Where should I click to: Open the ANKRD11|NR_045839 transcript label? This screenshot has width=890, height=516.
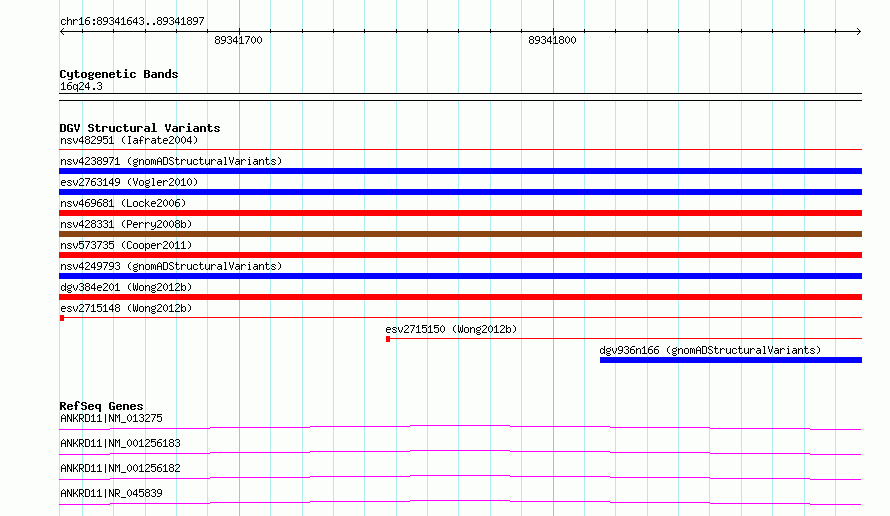tap(111, 493)
